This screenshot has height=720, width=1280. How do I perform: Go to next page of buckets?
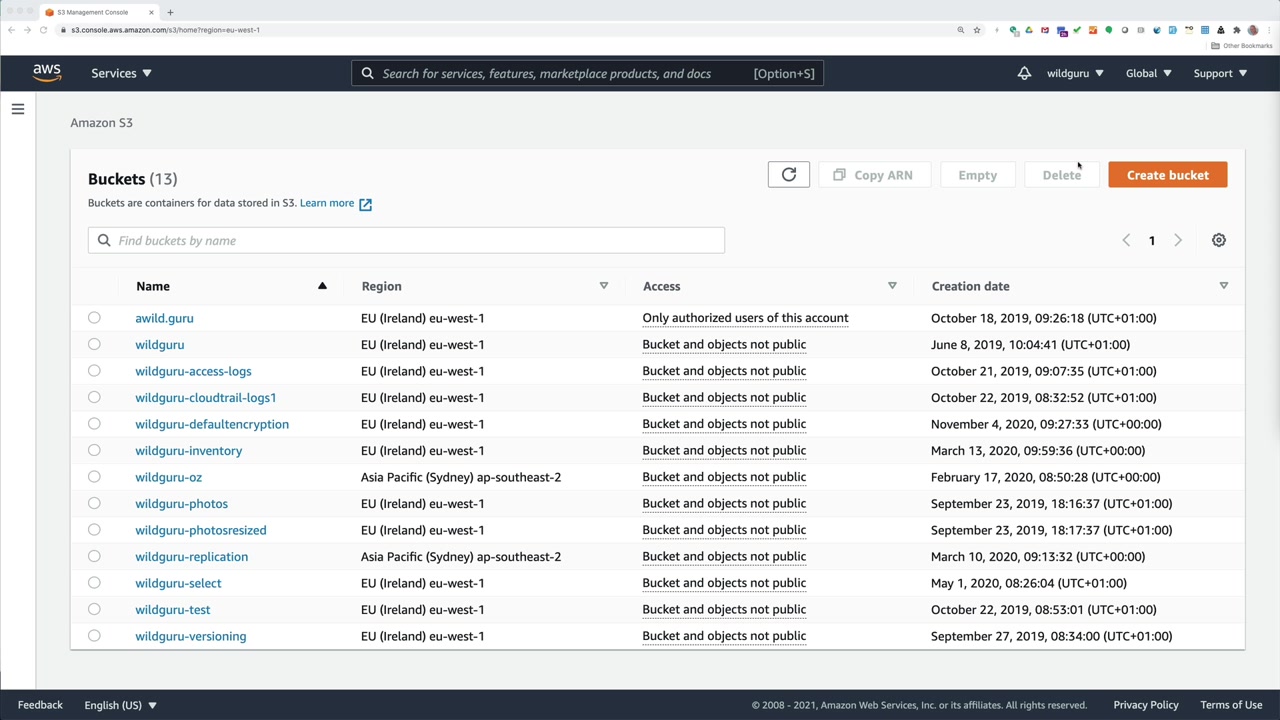click(1177, 240)
